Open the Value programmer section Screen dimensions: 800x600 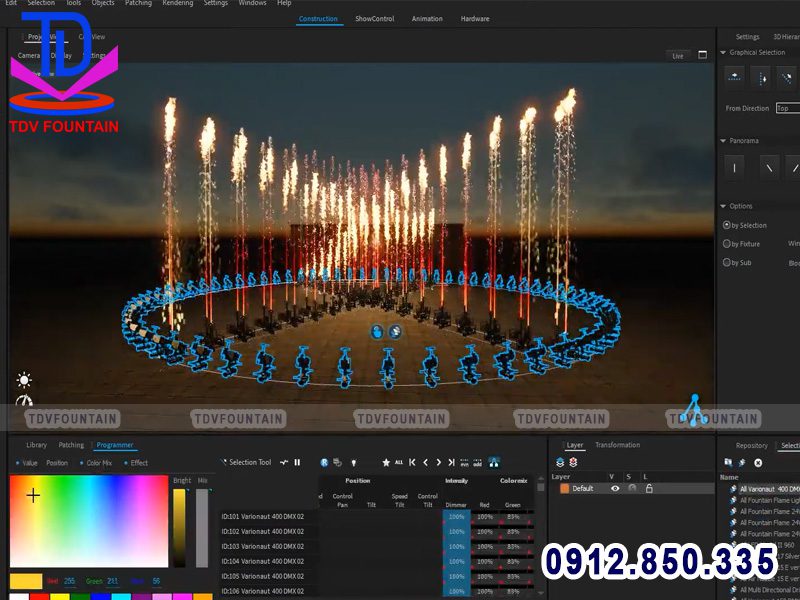(30, 463)
